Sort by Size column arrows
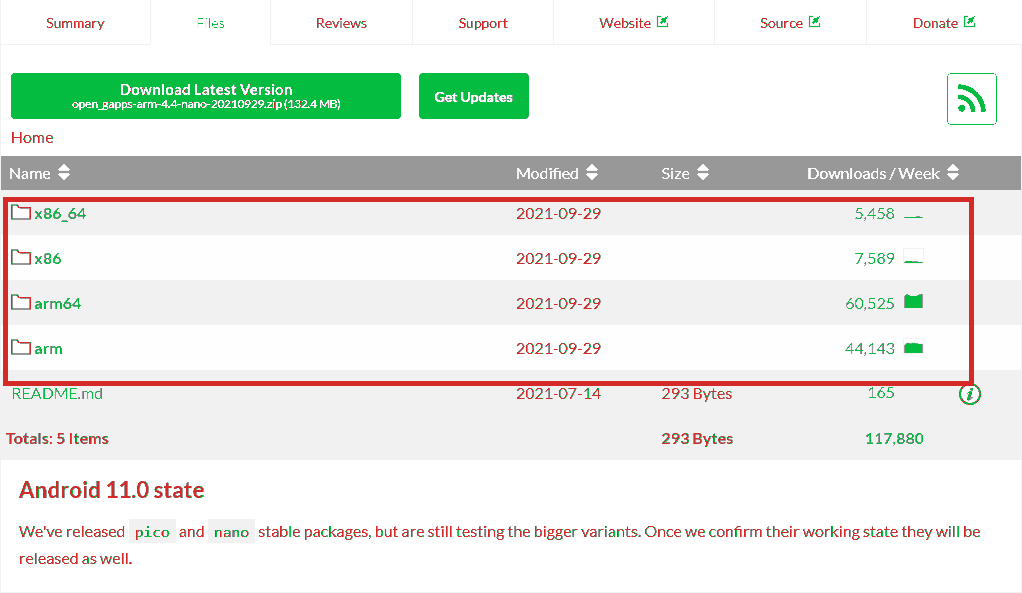Screen dimensions: 1022x593 [x=703, y=173]
